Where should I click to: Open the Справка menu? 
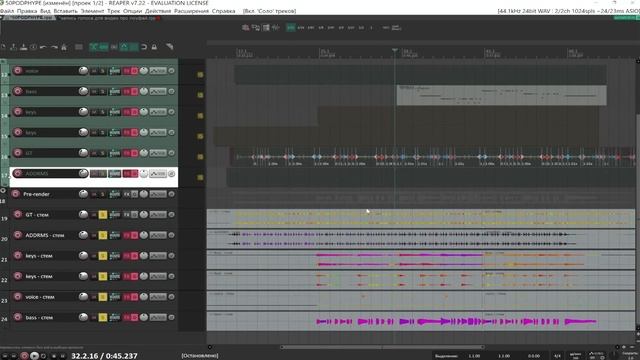point(223,11)
